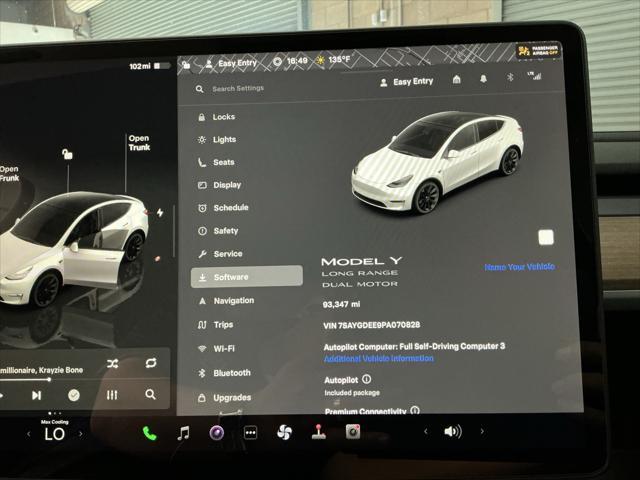Skip to the next track

click(x=36, y=395)
